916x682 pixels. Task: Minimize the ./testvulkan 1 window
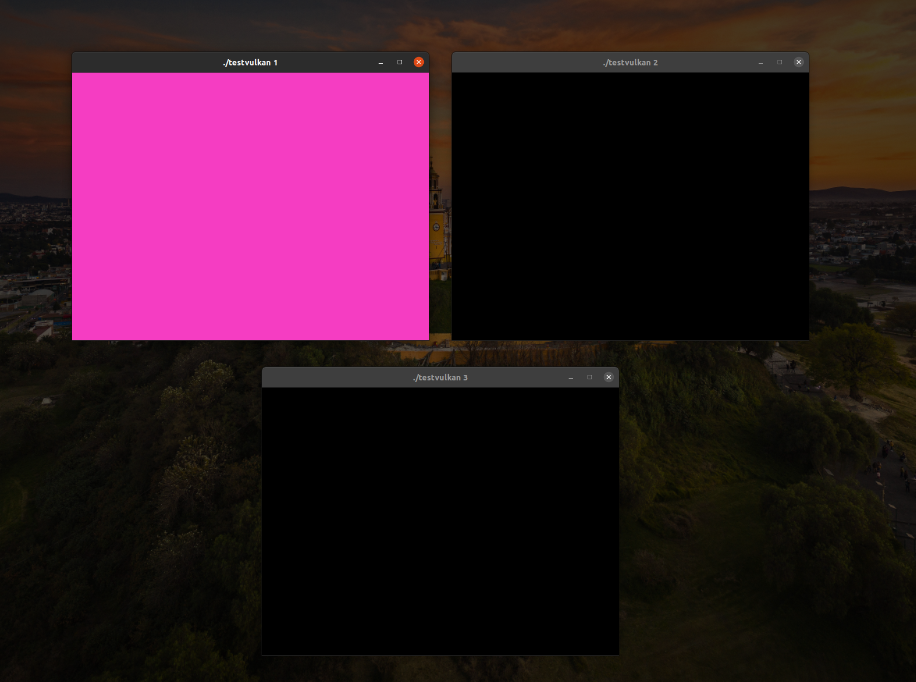(380, 61)
